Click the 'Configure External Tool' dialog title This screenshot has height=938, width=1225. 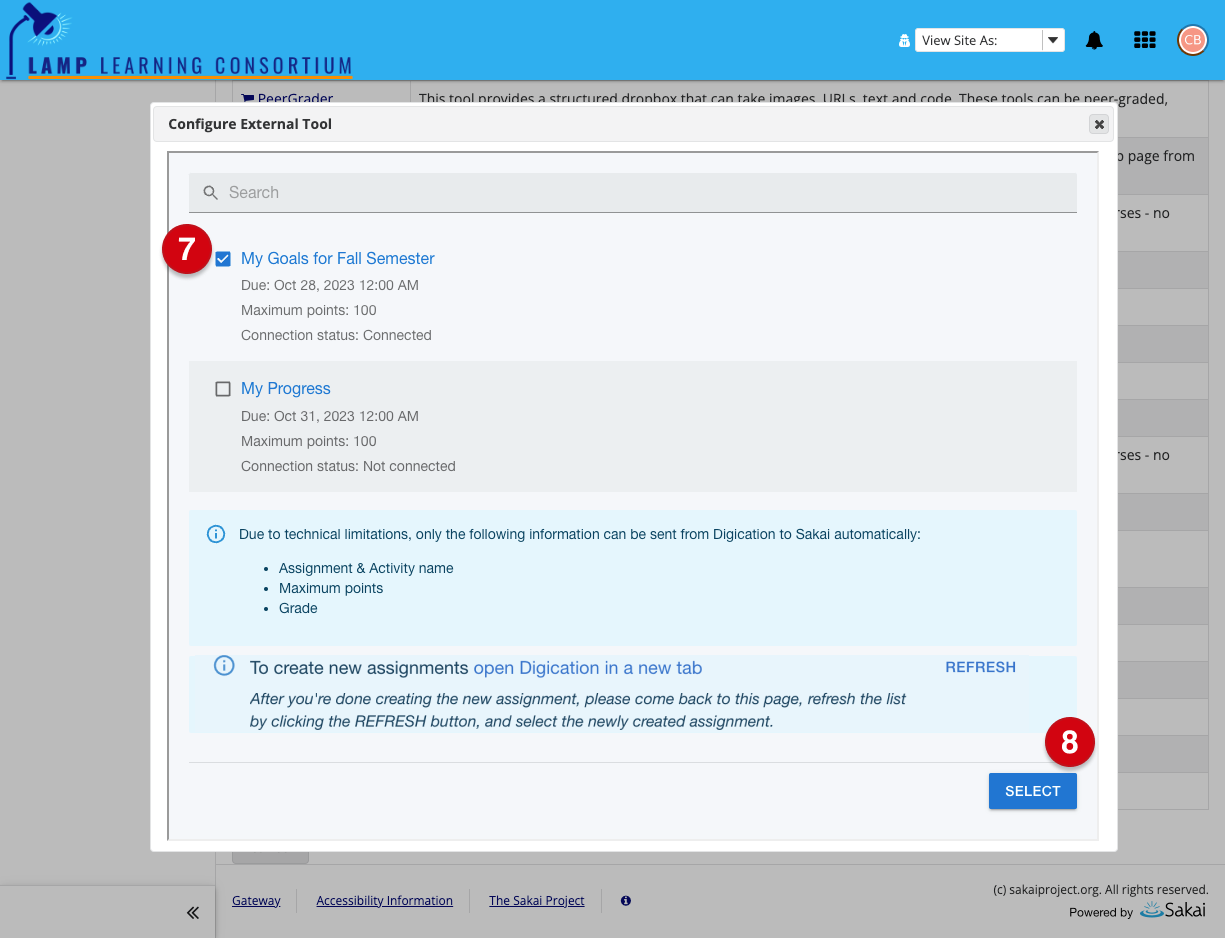(x=250, y=124)
